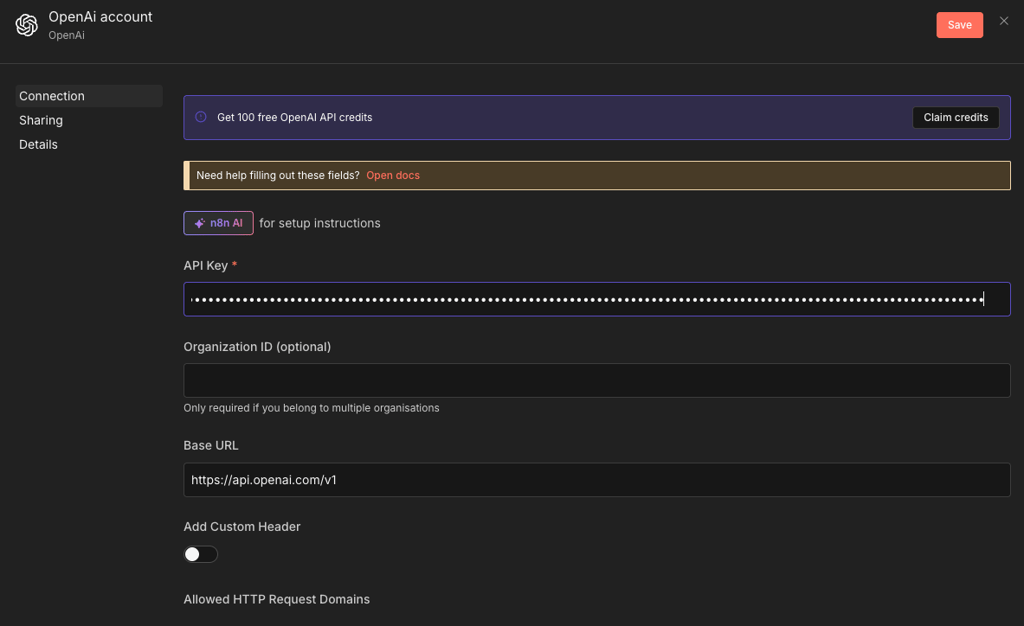Image resolution: width=1024 pixels, height=626 pixels.
Task: Click the 'Organization ID (optional)' label
Action: point(257,347)
